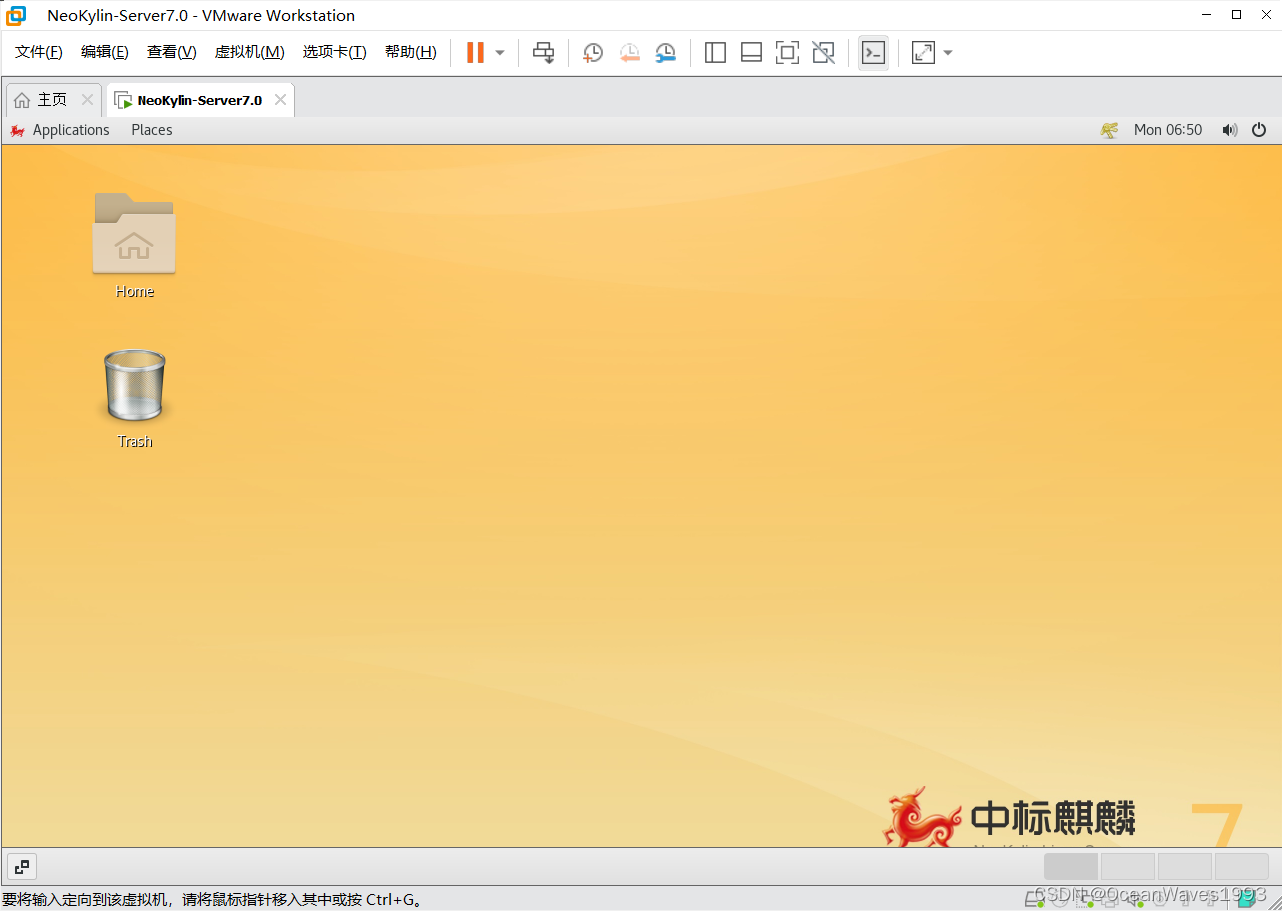Open the 选项卡(T) menu
1282x911 pixels.
click(335, 52)
